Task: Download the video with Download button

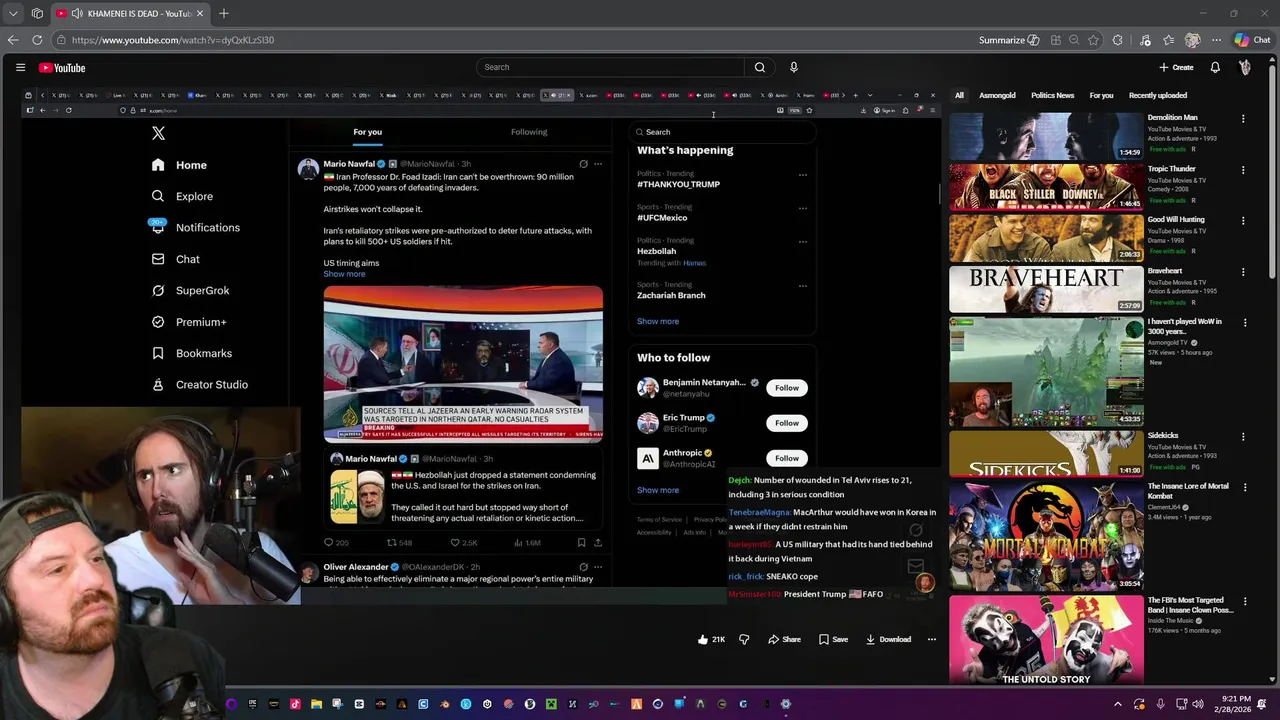Action: [x=888, y=639]
